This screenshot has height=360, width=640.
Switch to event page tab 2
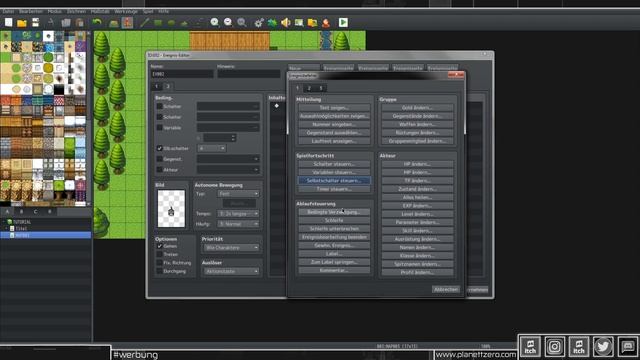(x=168, y=87)
